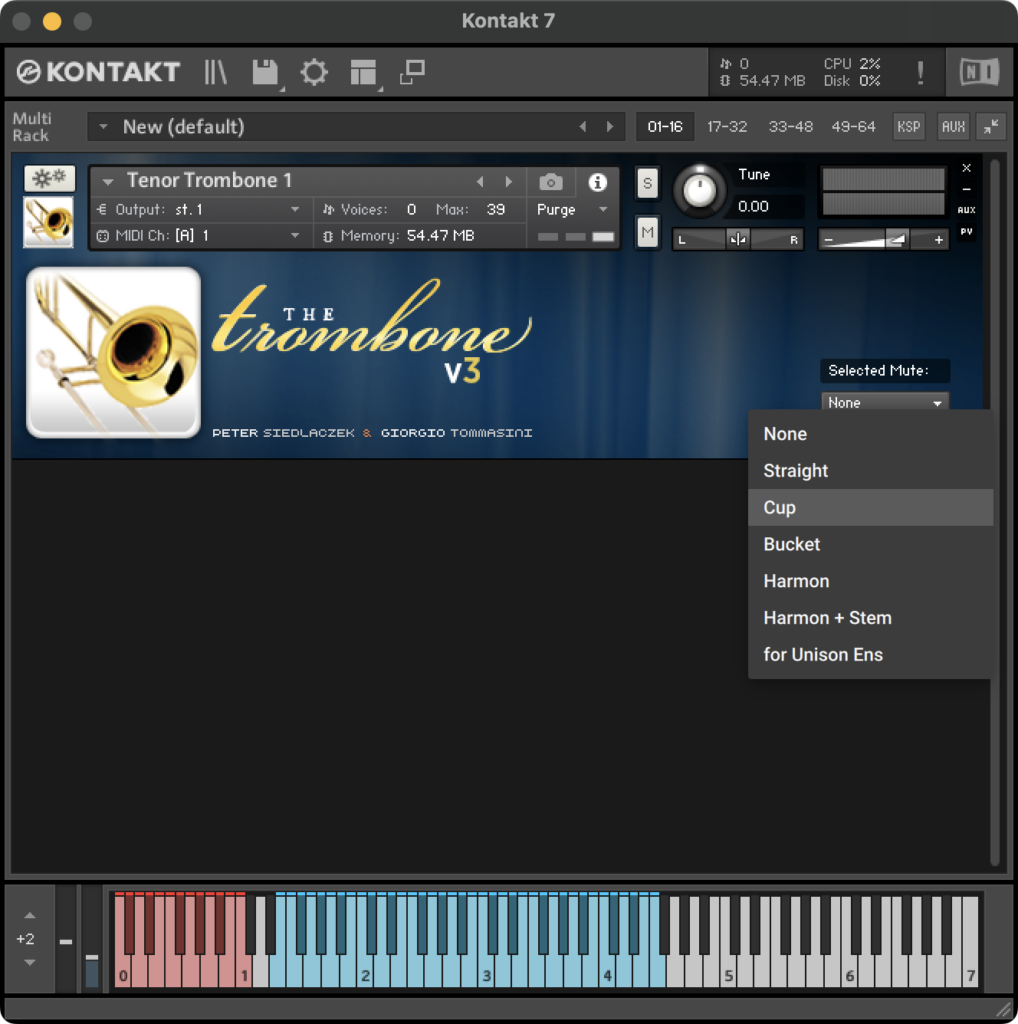Toggle PV performance view
Screen dimensions: 1018x1024
click(966, 232)
